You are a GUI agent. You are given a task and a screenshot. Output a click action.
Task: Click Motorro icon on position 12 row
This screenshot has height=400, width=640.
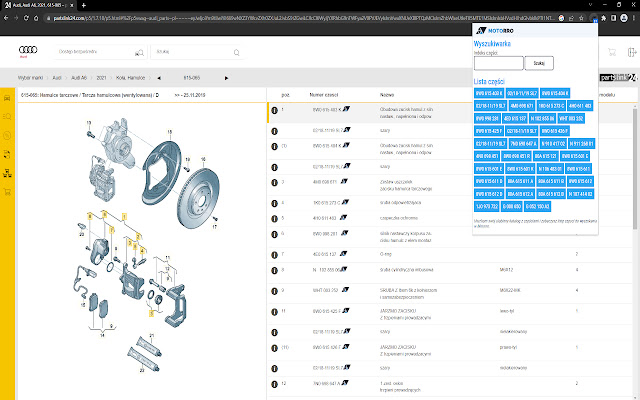tap(345, 383)
